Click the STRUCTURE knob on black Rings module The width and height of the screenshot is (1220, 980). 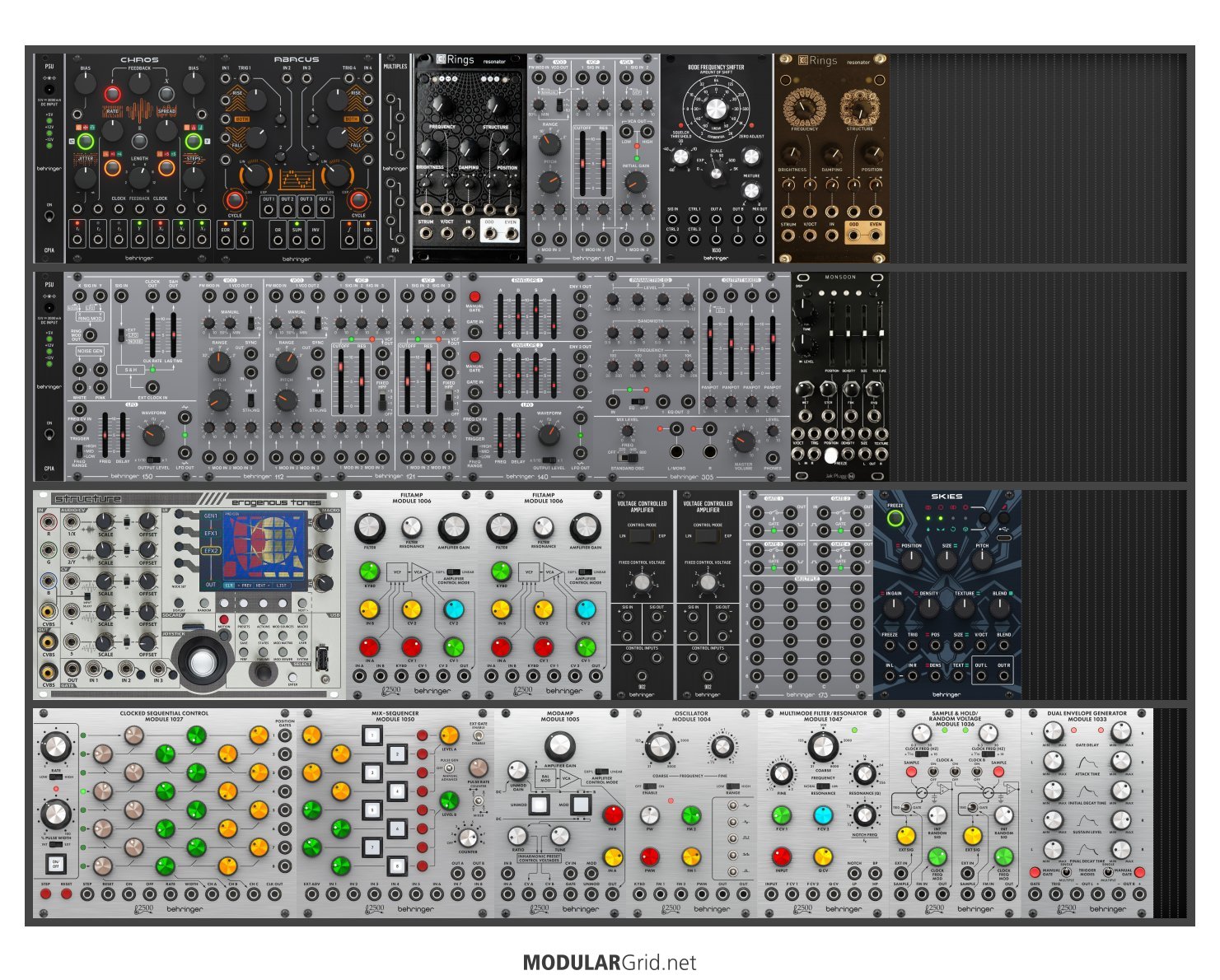point(495,105)
